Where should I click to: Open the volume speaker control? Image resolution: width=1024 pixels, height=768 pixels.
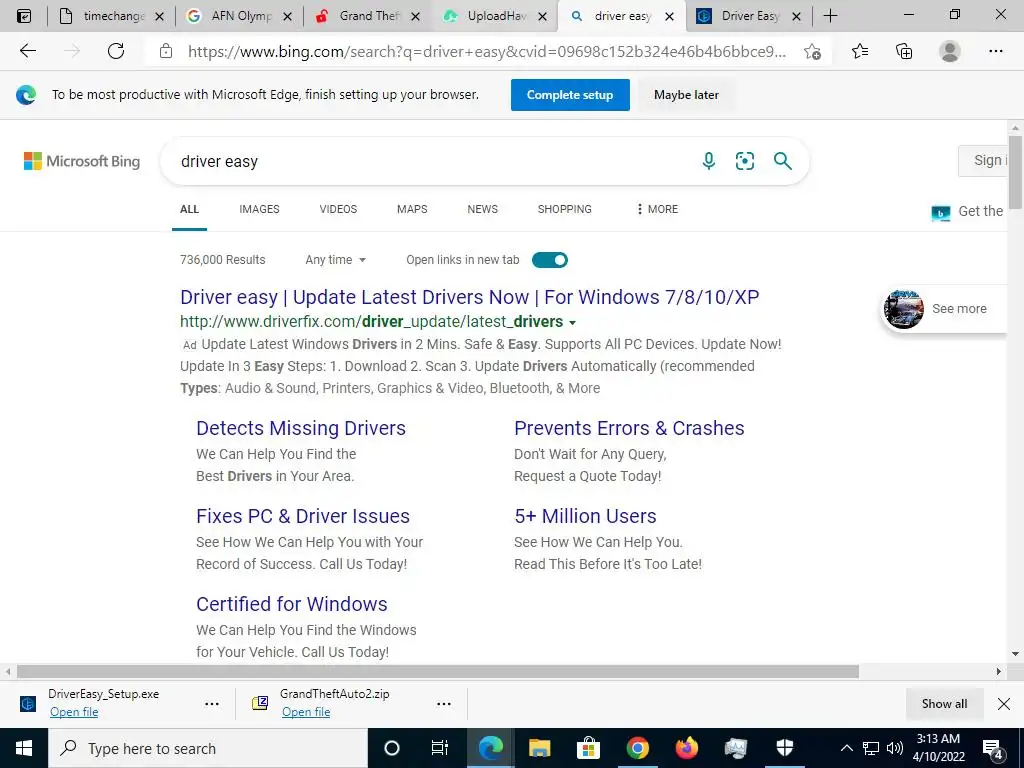[x=895, y=748]
